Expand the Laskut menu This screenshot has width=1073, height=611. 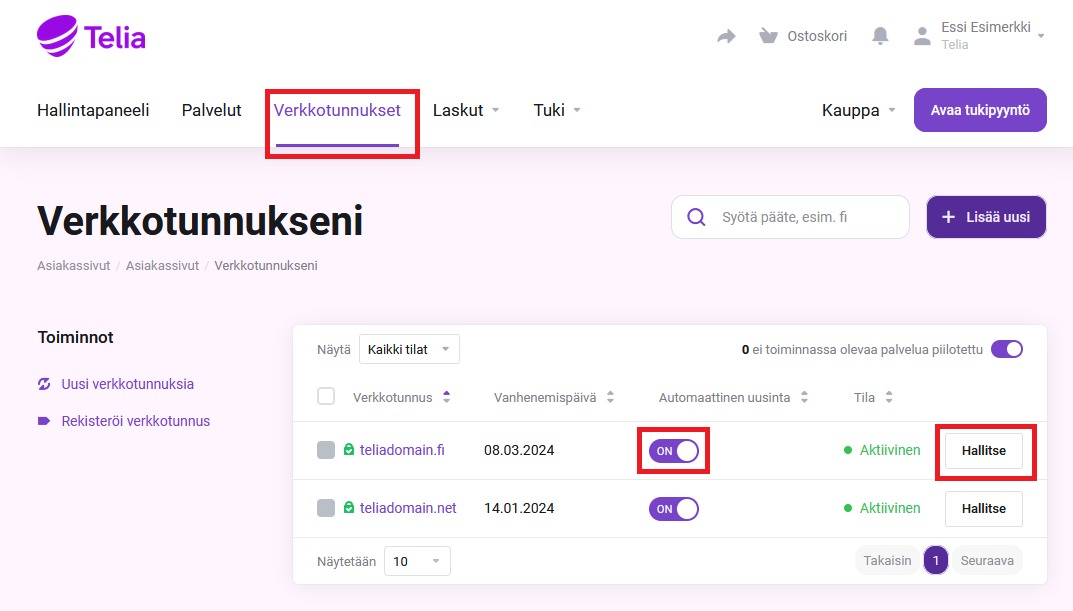click(x=466, y=110)
